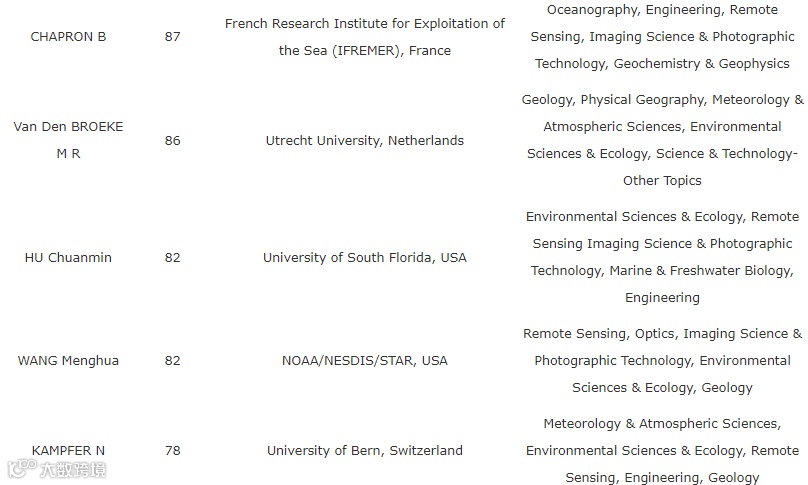Click Remote Sensing, Optics fields text
This screenshot has width=808, height=485.
(x=662, y=360)
